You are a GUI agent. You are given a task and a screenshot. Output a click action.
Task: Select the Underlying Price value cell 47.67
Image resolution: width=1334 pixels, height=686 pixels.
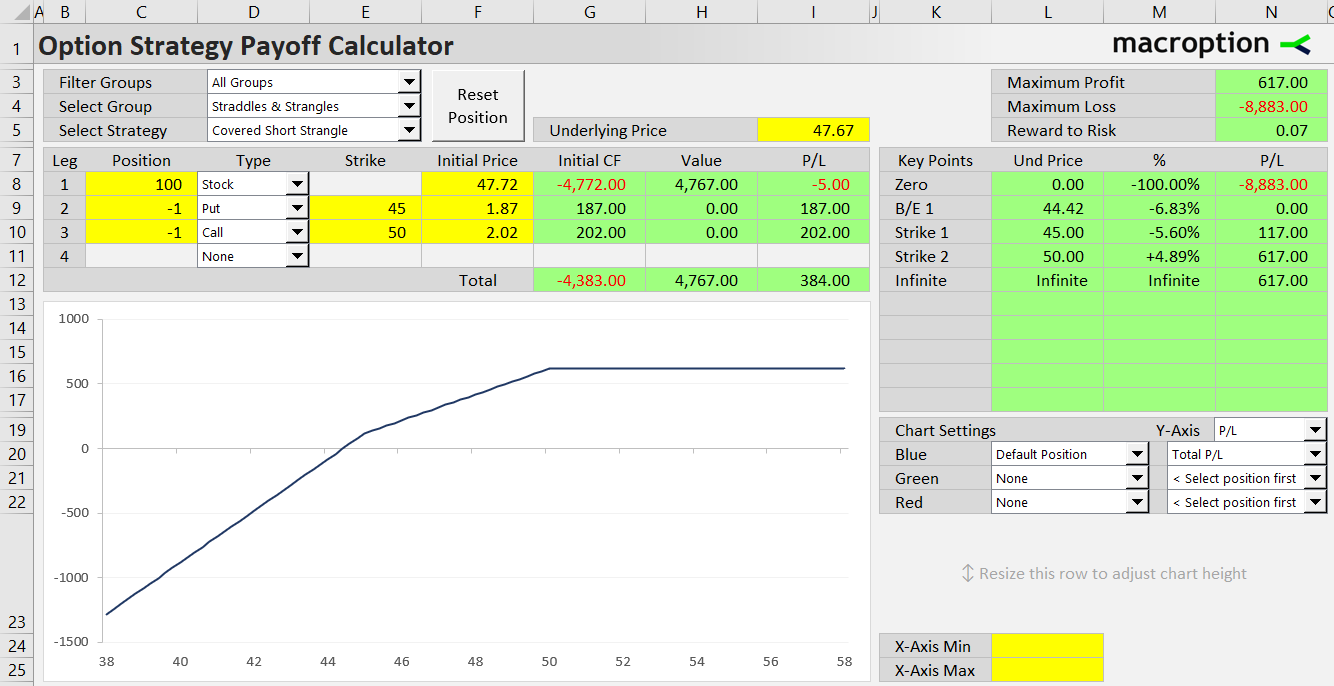point(813,130)
